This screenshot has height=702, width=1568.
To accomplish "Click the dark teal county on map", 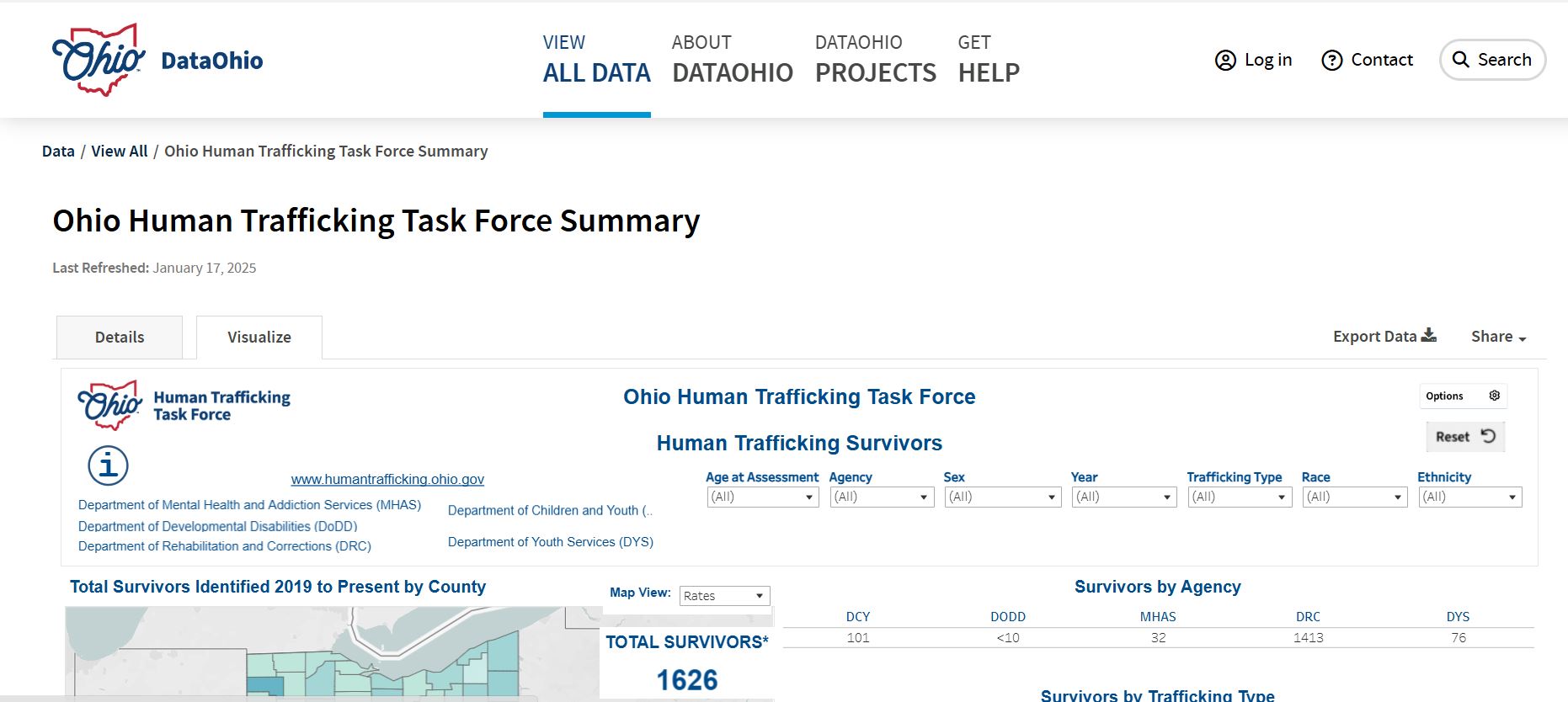I will [x=264, y=686].
